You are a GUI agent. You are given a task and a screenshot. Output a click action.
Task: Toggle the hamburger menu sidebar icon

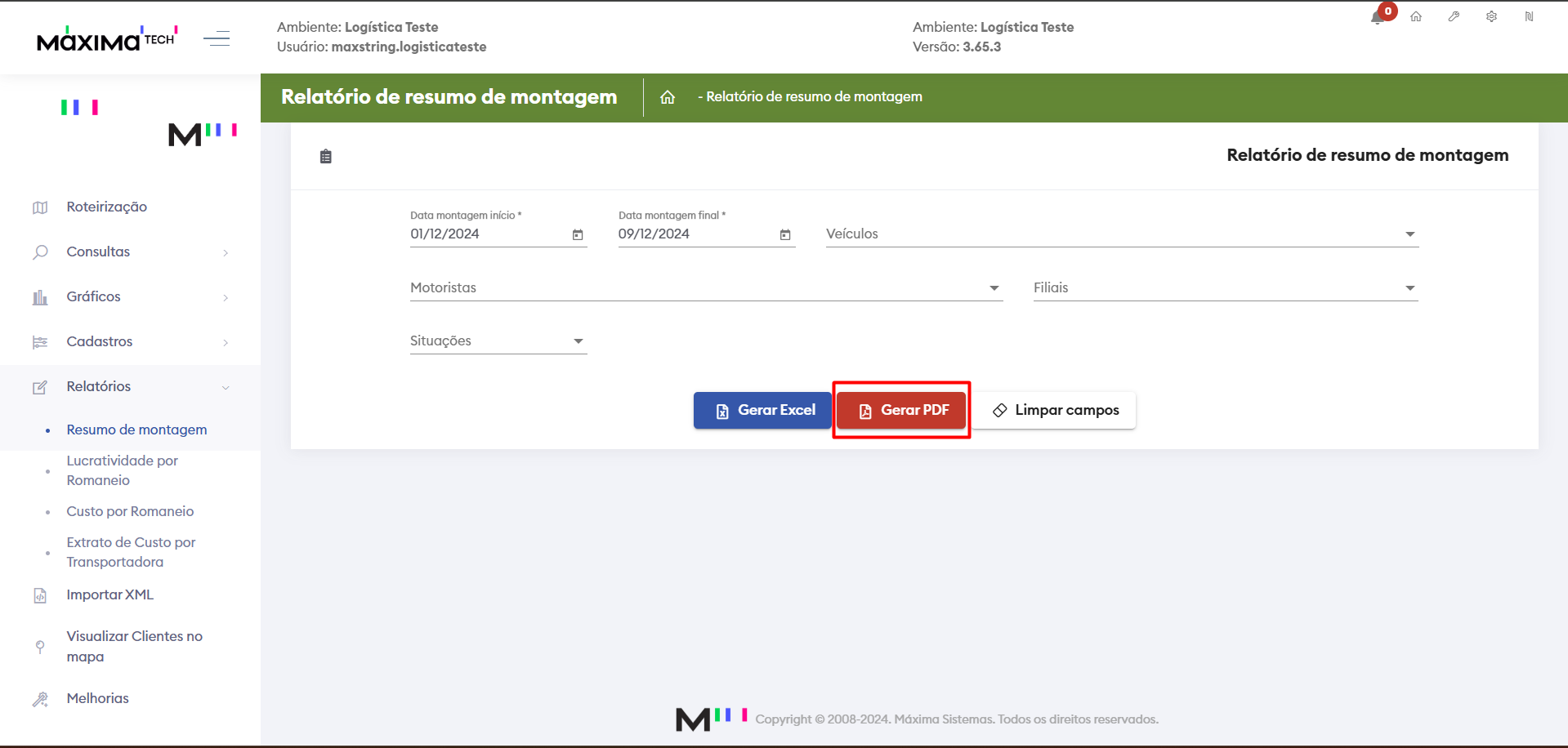(x=217, y=38)
